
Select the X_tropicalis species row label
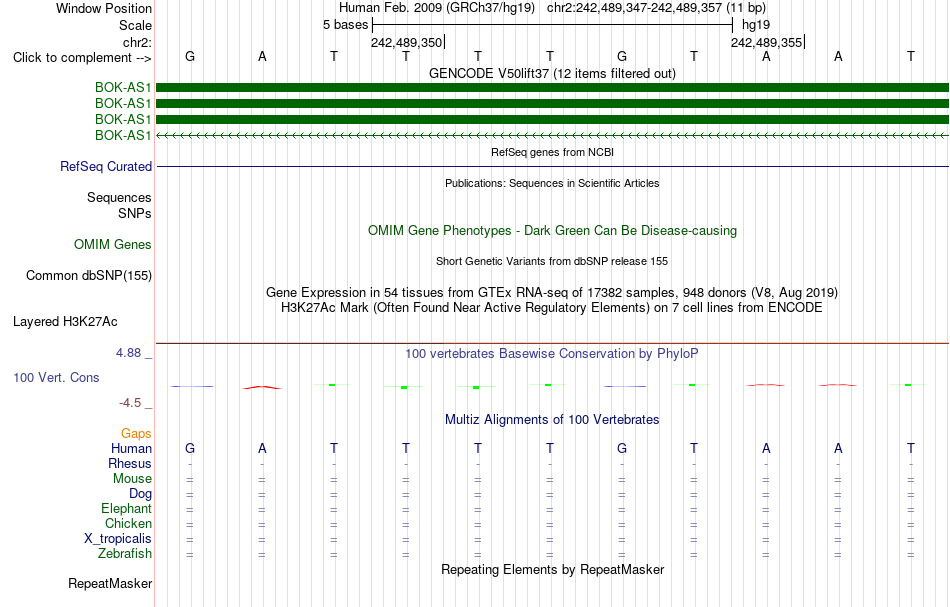118,539
